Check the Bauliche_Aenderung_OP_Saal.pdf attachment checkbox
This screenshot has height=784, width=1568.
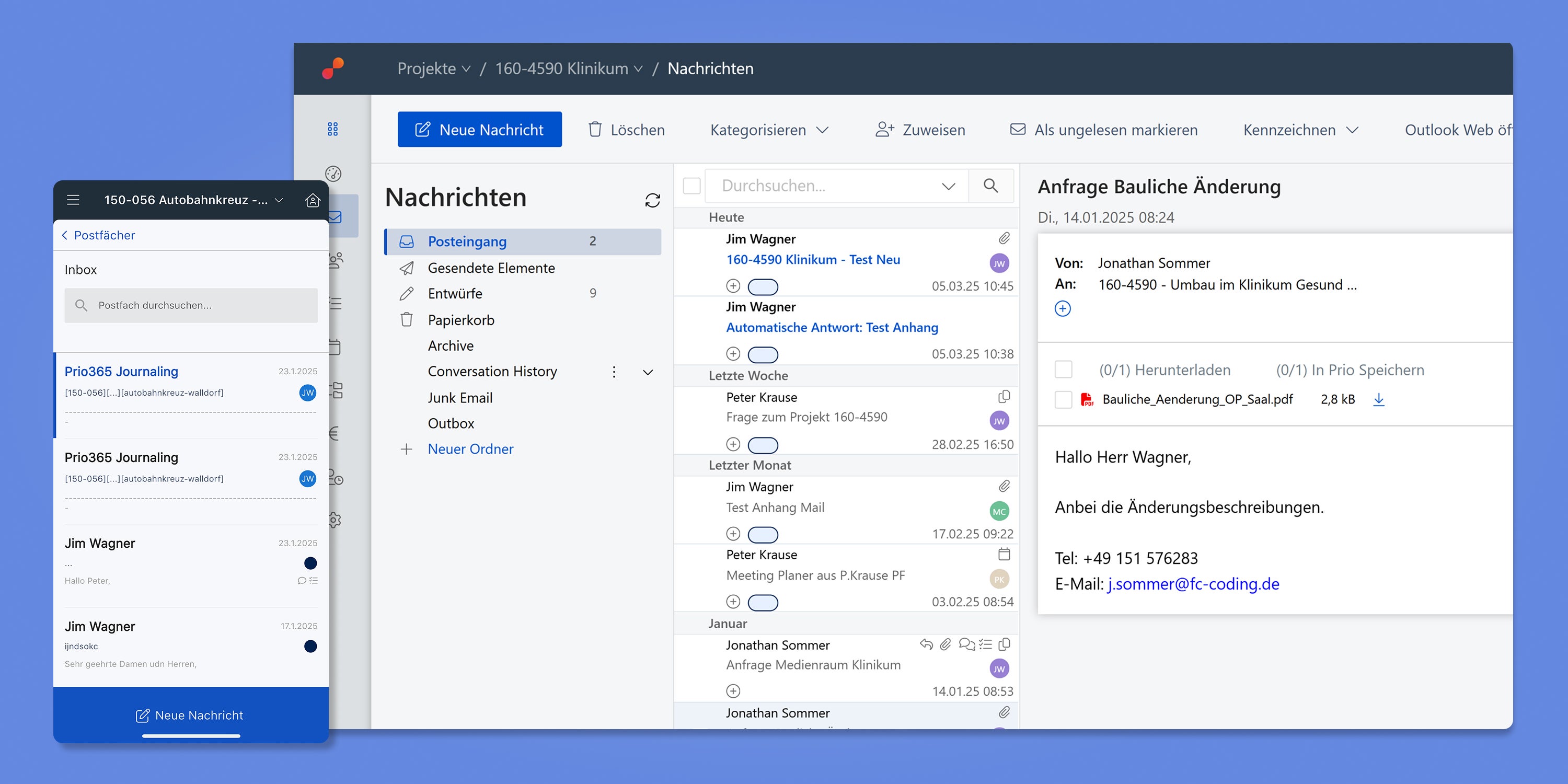(1063, 399)
